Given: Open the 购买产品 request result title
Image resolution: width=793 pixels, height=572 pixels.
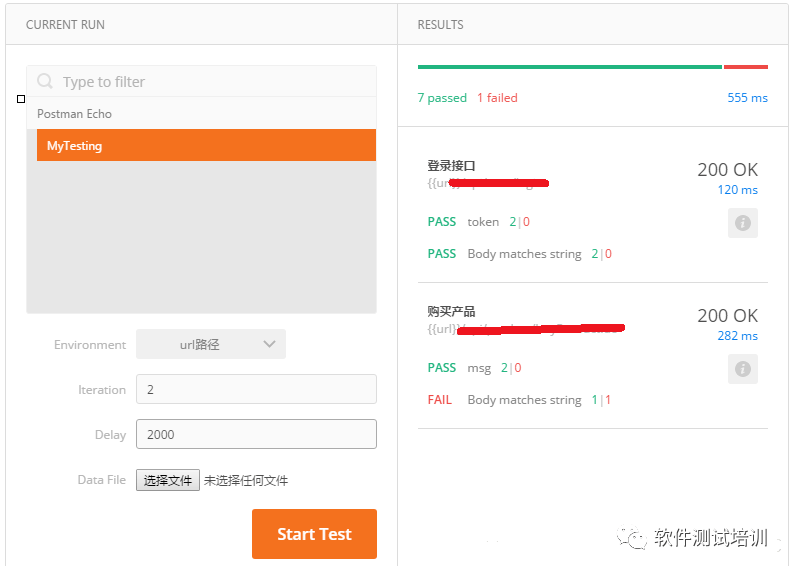Looking at the screenshot, I should click(x=451, y=312).
